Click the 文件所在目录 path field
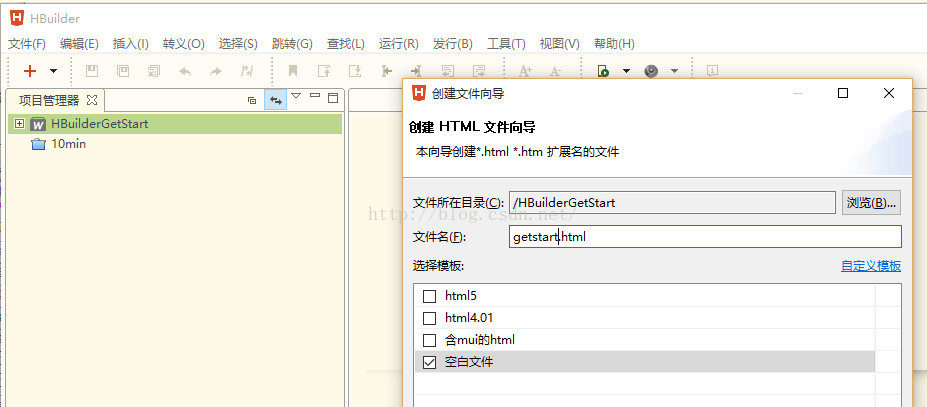Viewport: 927px width, 407px height. [672, 202]
